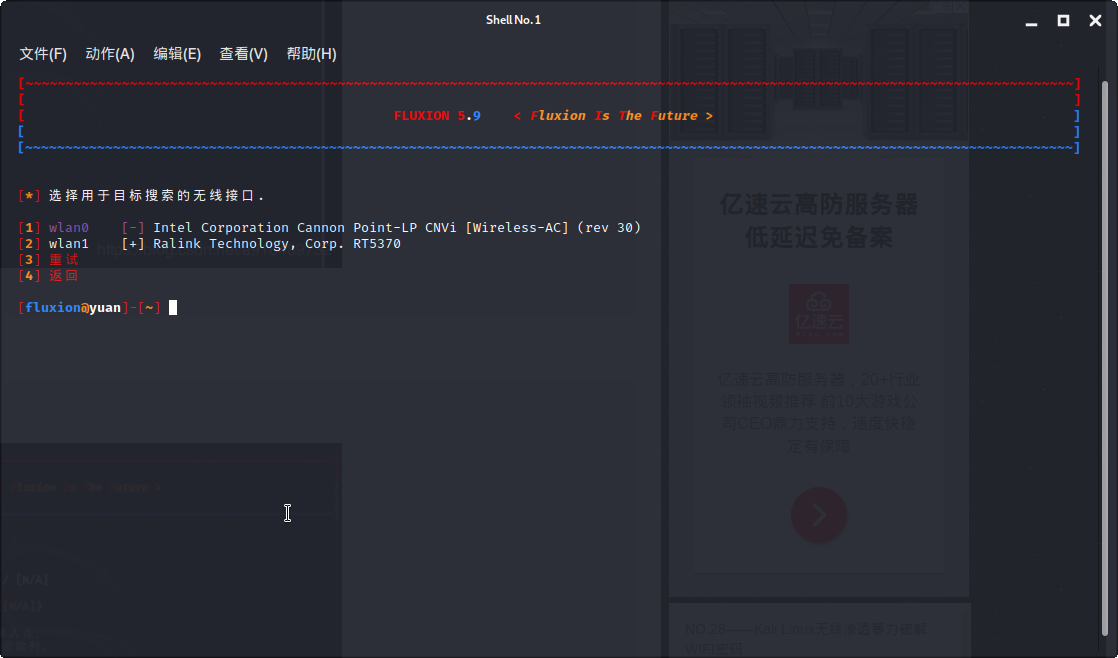Open the 编辑(E) menu
This screenshot has height=658, width=1118.
[x=177, y=53]
